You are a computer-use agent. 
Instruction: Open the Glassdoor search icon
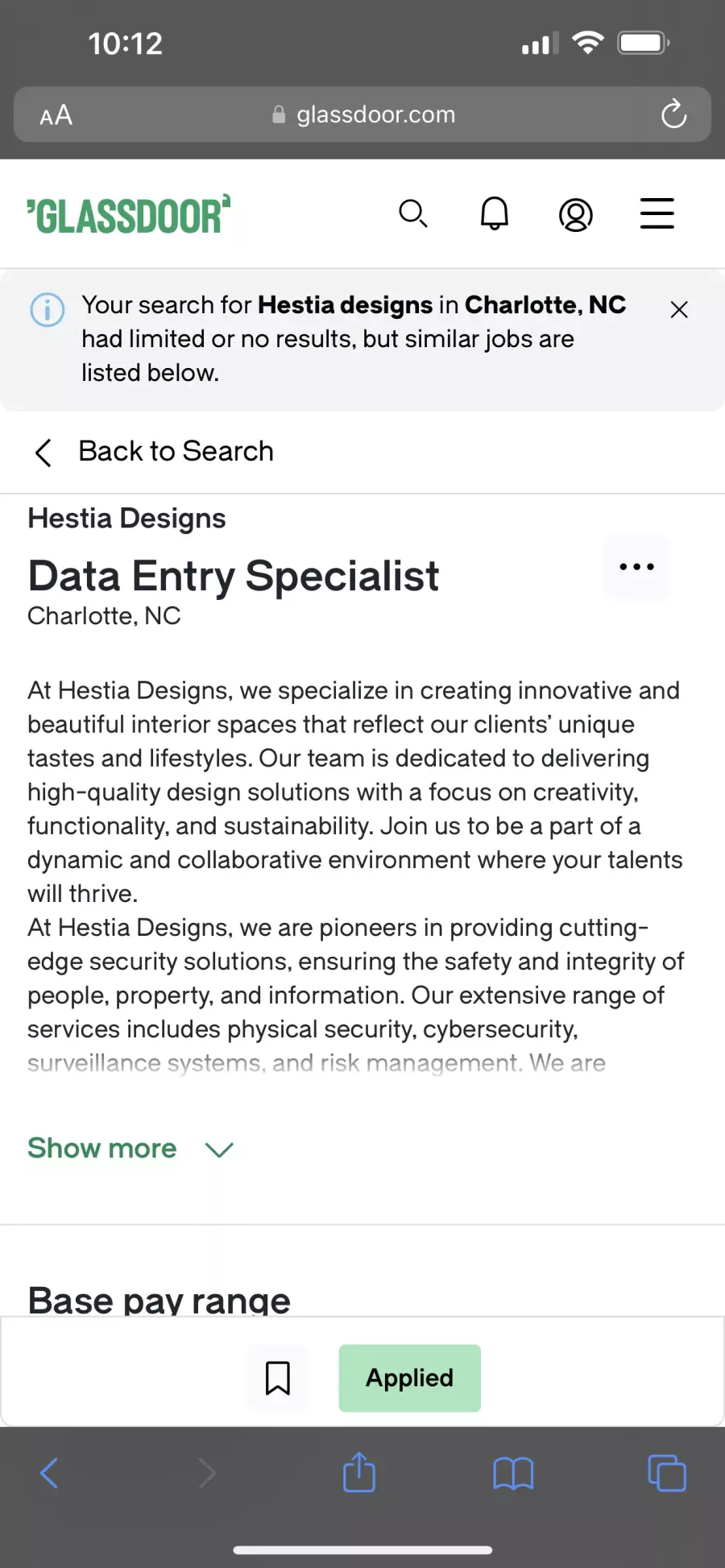413,214
